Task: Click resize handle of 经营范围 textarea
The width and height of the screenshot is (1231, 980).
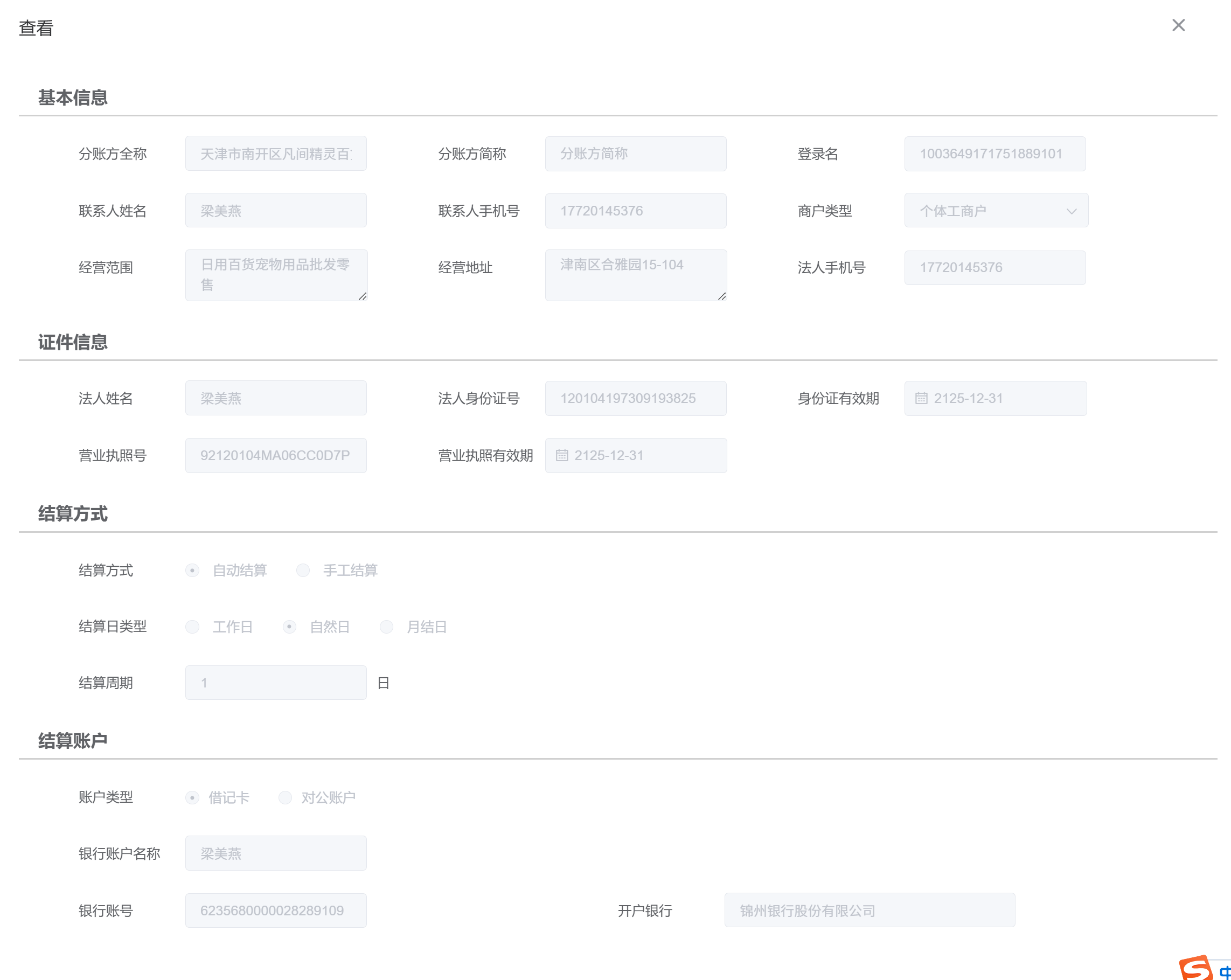Action: (x=363, y=296)
